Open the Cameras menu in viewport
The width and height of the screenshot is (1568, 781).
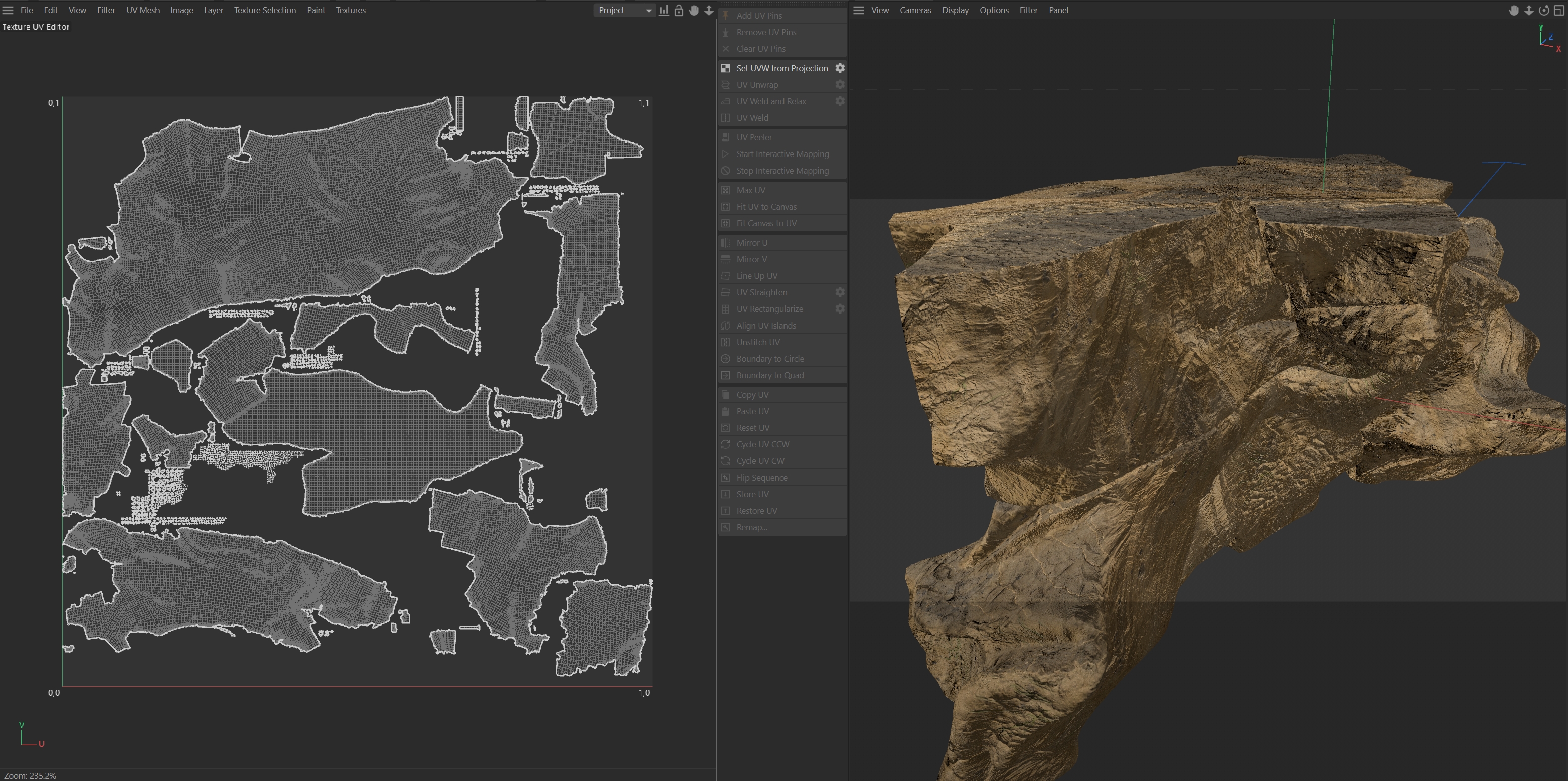tap(915, 10)
